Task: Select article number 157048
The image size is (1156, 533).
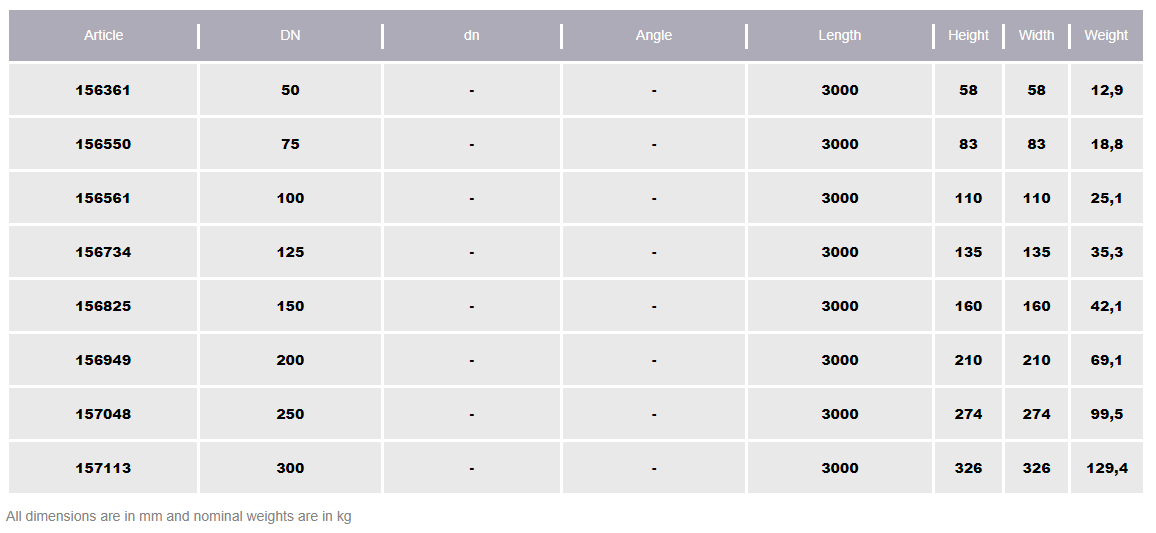Action: pyautogui.click(x=103, y=414)
